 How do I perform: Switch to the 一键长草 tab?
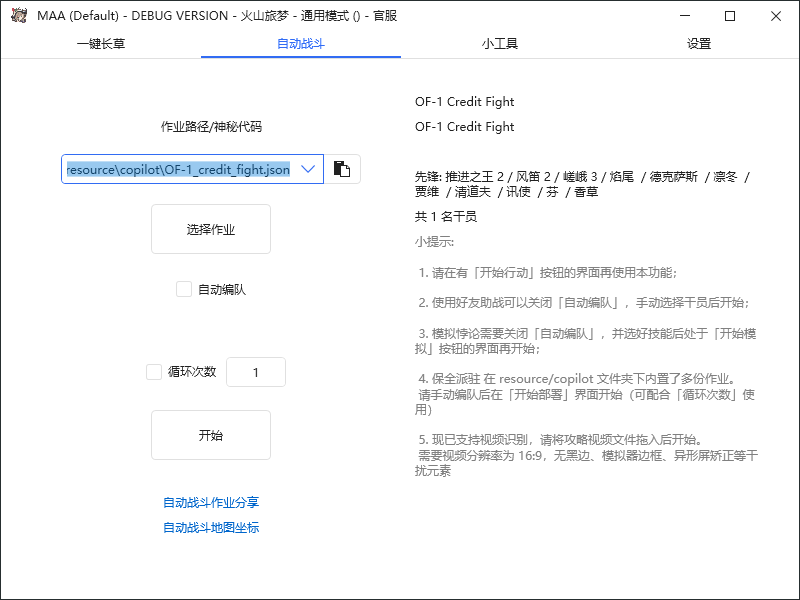click(100, 43)
